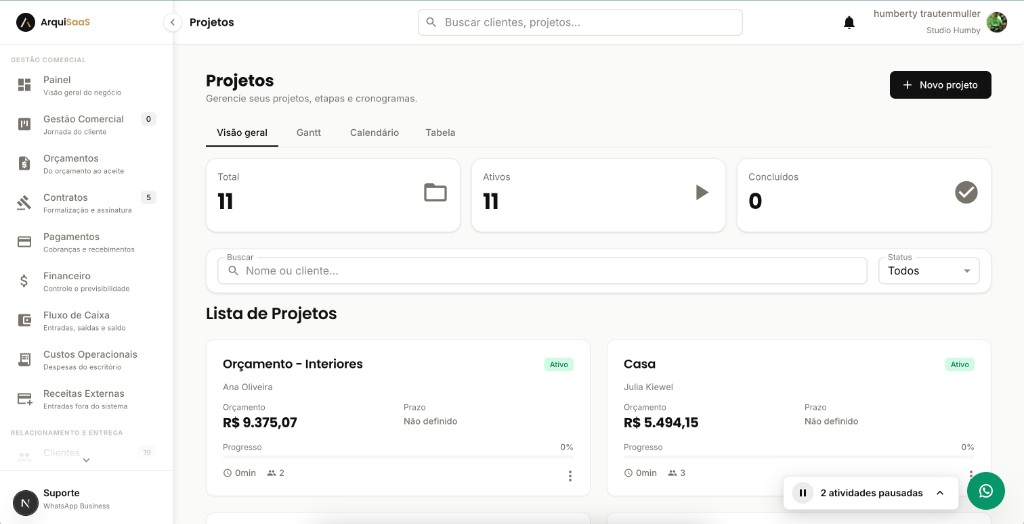This screenshot has width=1024, height=524.
Task: Click the pause icon in activities widget
Action: [x=803, y=493]
